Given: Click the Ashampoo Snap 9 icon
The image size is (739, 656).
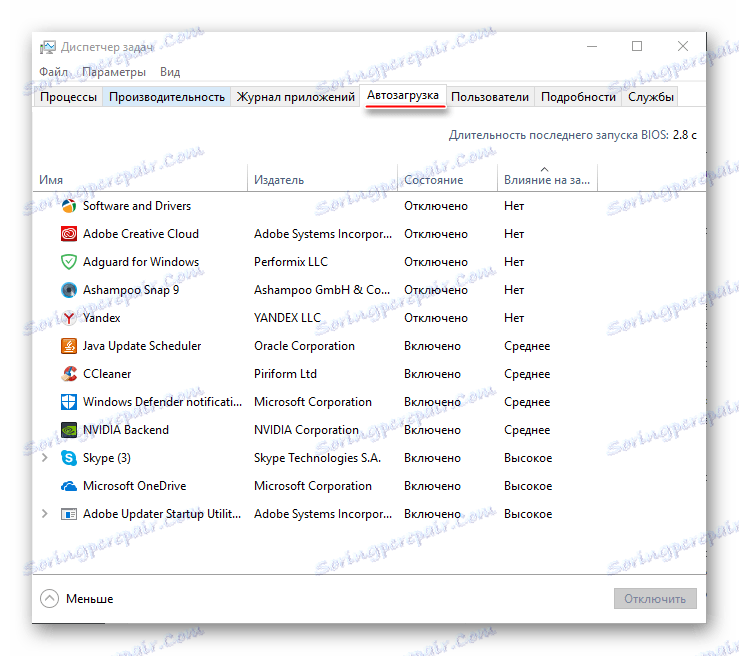Looking at the screenshot, I should (x=69, y=290).
